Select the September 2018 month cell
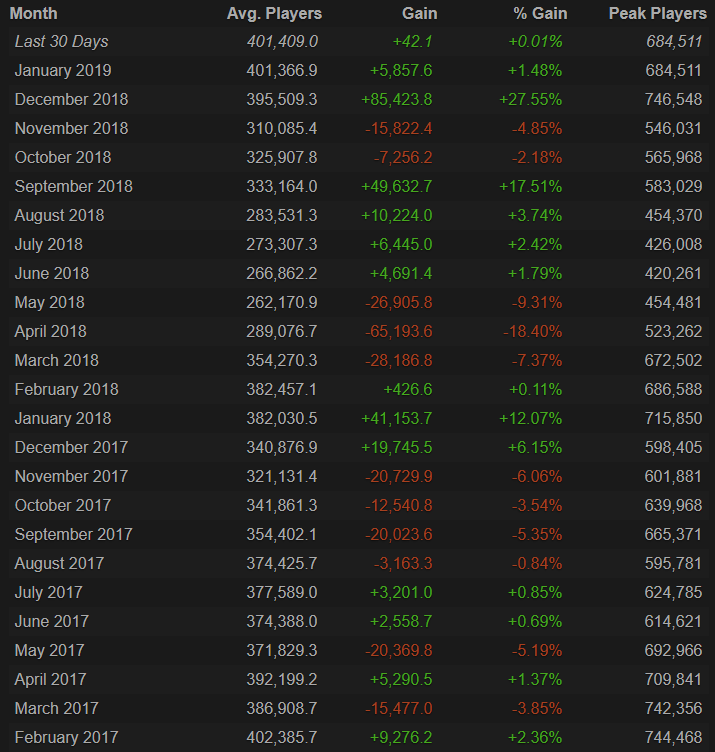The image size is (715, 752). [x=73, y=187]
